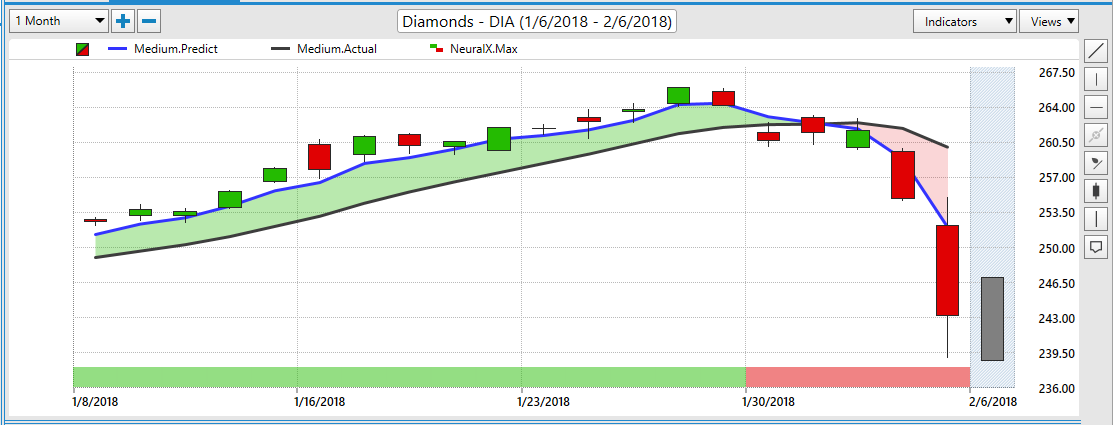Click the Diamonds - DIA chart title

tap(537, 21)
